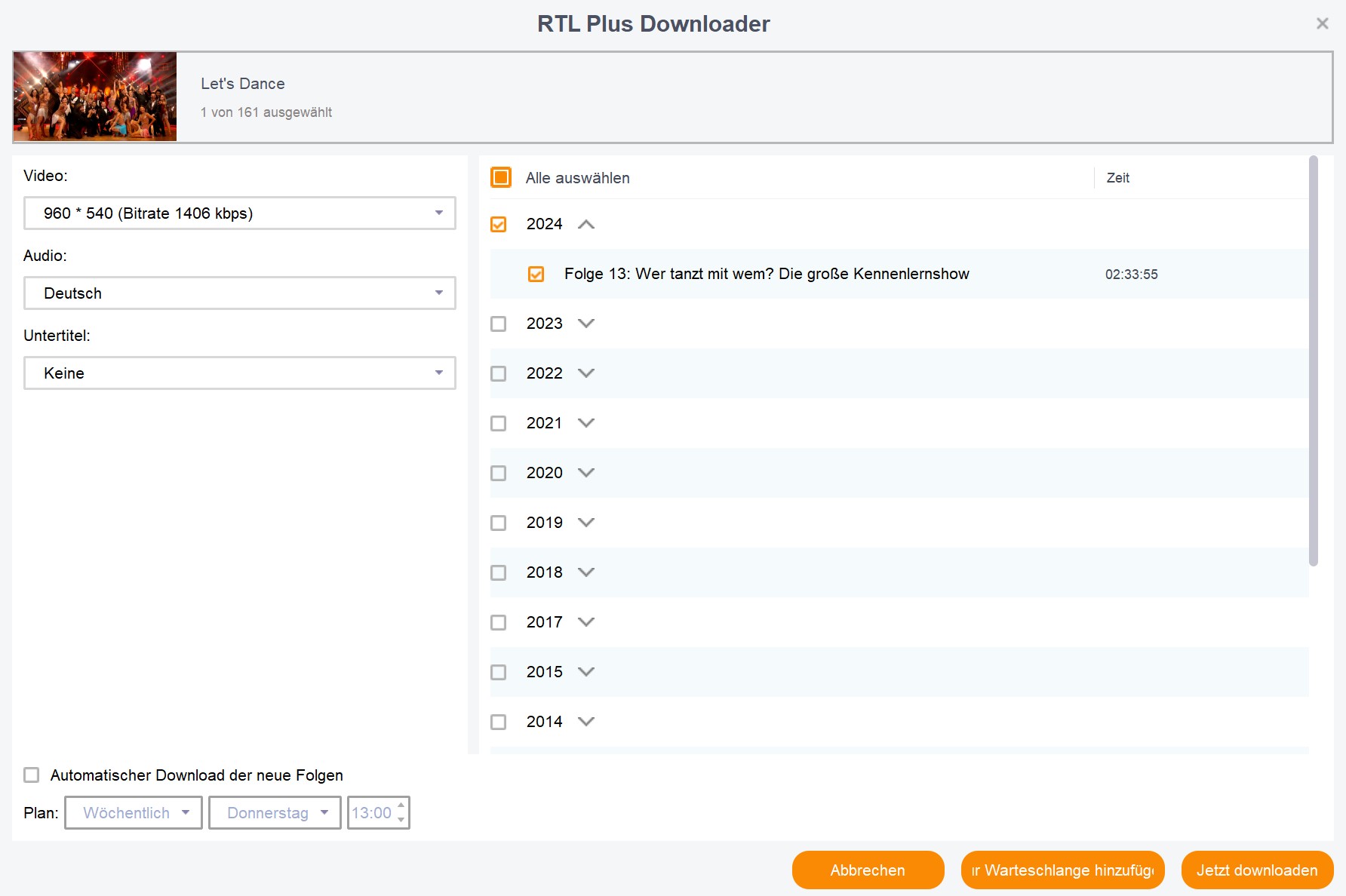Select the 2022 season checkbox
Viewport: 1346px width, 896px height.
click(x=499, y=373)
